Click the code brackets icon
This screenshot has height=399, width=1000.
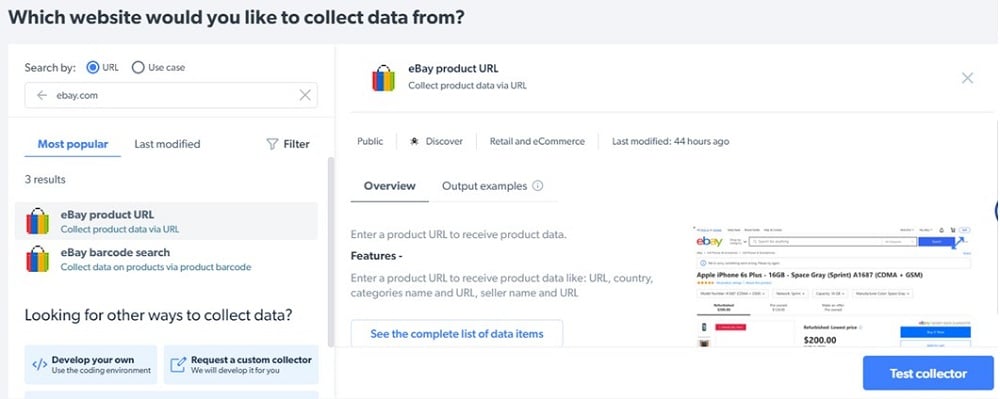pyautogui.click(x=40, y=365)
